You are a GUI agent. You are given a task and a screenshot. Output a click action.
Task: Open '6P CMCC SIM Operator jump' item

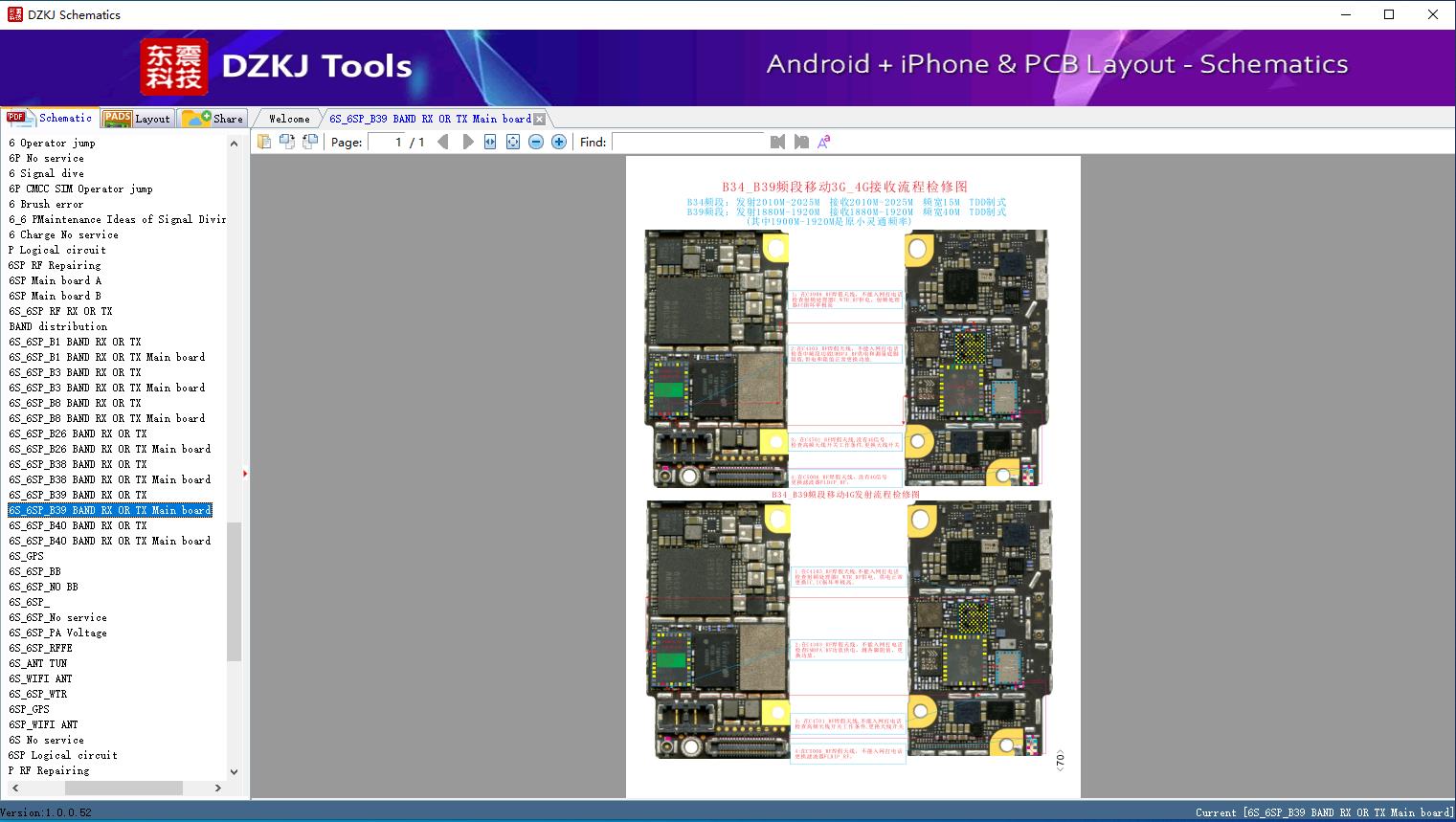pos(80,189)
